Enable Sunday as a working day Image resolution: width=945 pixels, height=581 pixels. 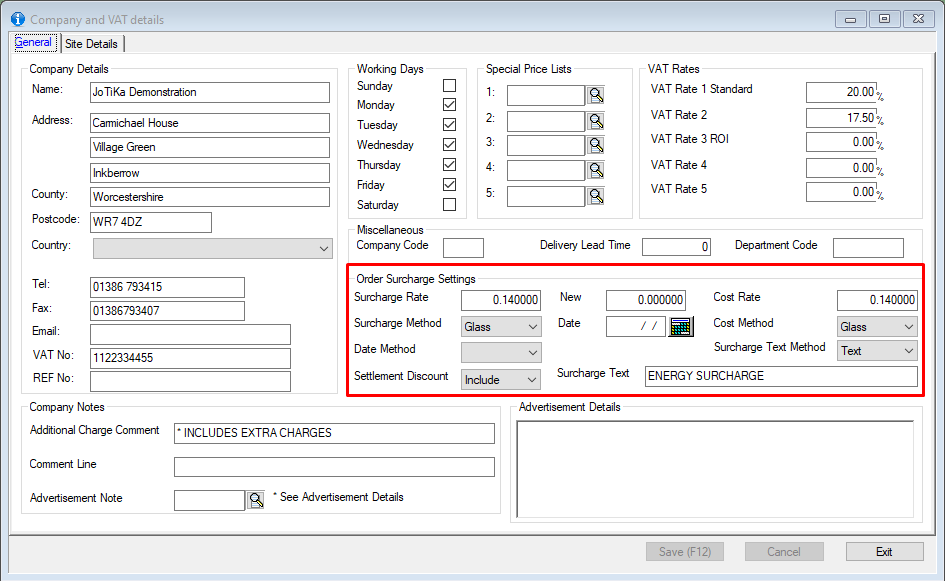(449, 86)
